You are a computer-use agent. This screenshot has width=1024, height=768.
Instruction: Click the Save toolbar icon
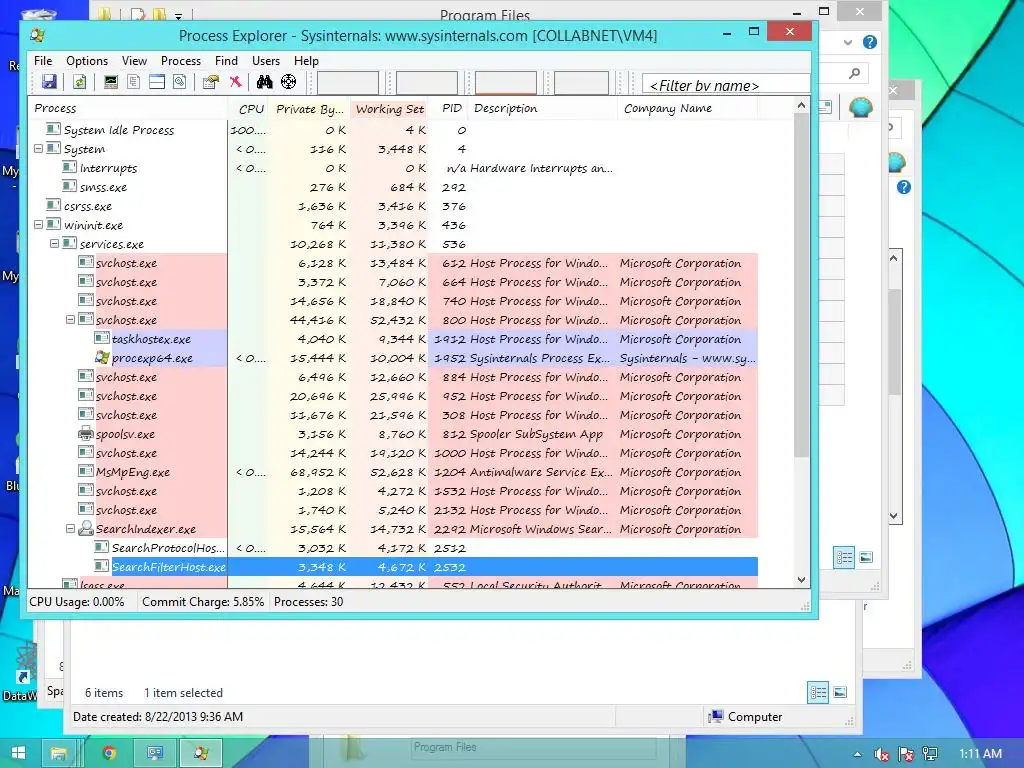[49, 82]
